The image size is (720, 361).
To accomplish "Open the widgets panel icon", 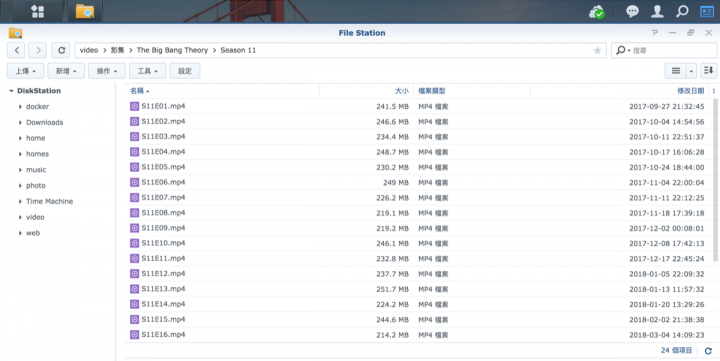I will coord(707,11).
